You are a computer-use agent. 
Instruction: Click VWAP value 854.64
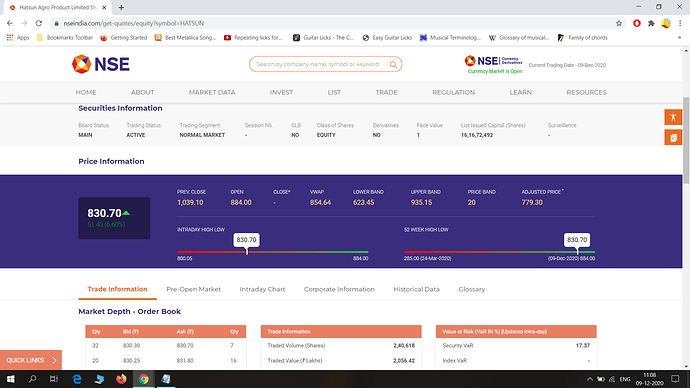(320, 202)
